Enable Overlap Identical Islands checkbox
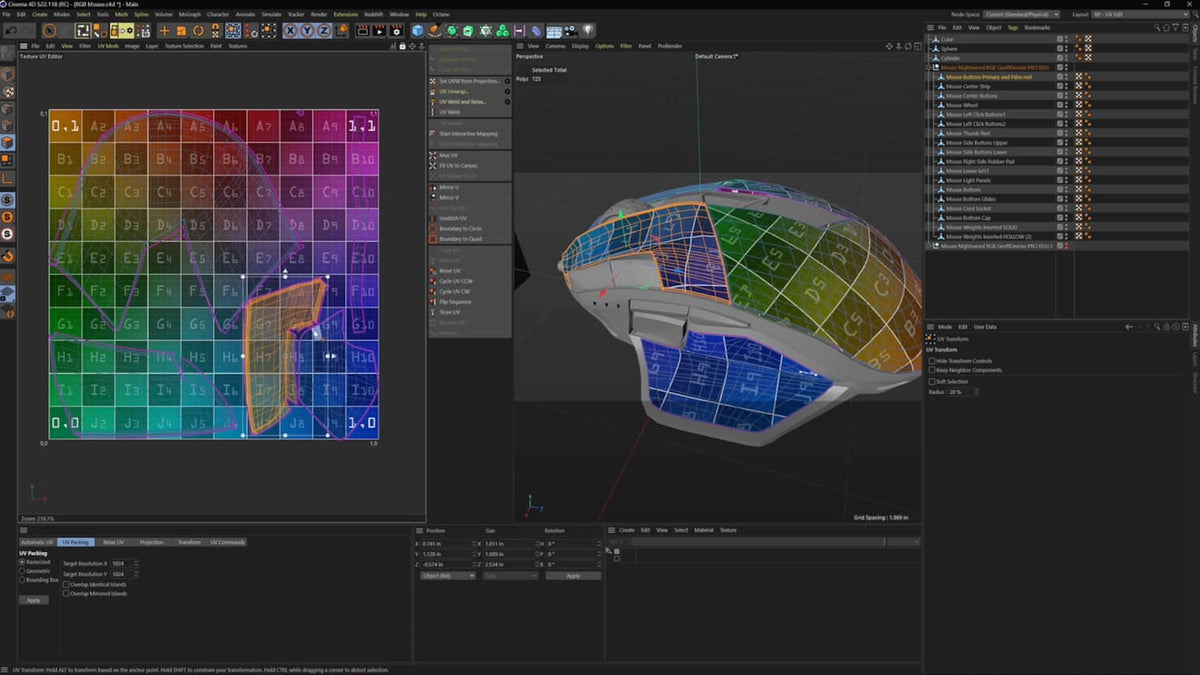 click(66, 584)
